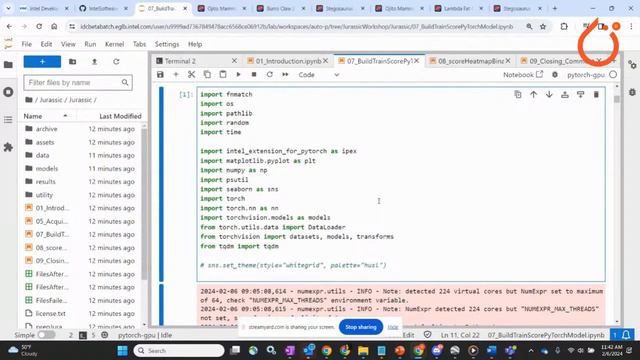Open the Settings menu
This screenshot has width=640, height=360.
tap(167, 44)
